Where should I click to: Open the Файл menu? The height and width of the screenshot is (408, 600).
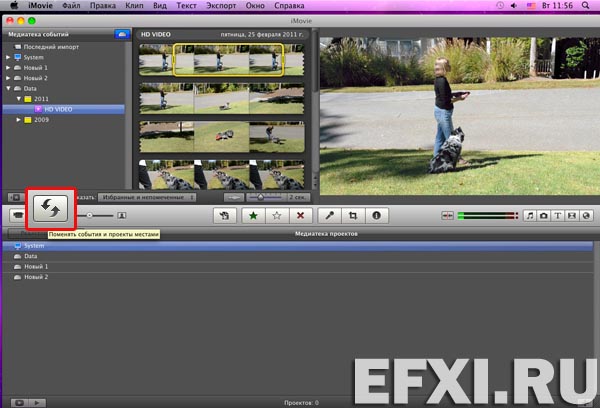[x=71, y=5]
